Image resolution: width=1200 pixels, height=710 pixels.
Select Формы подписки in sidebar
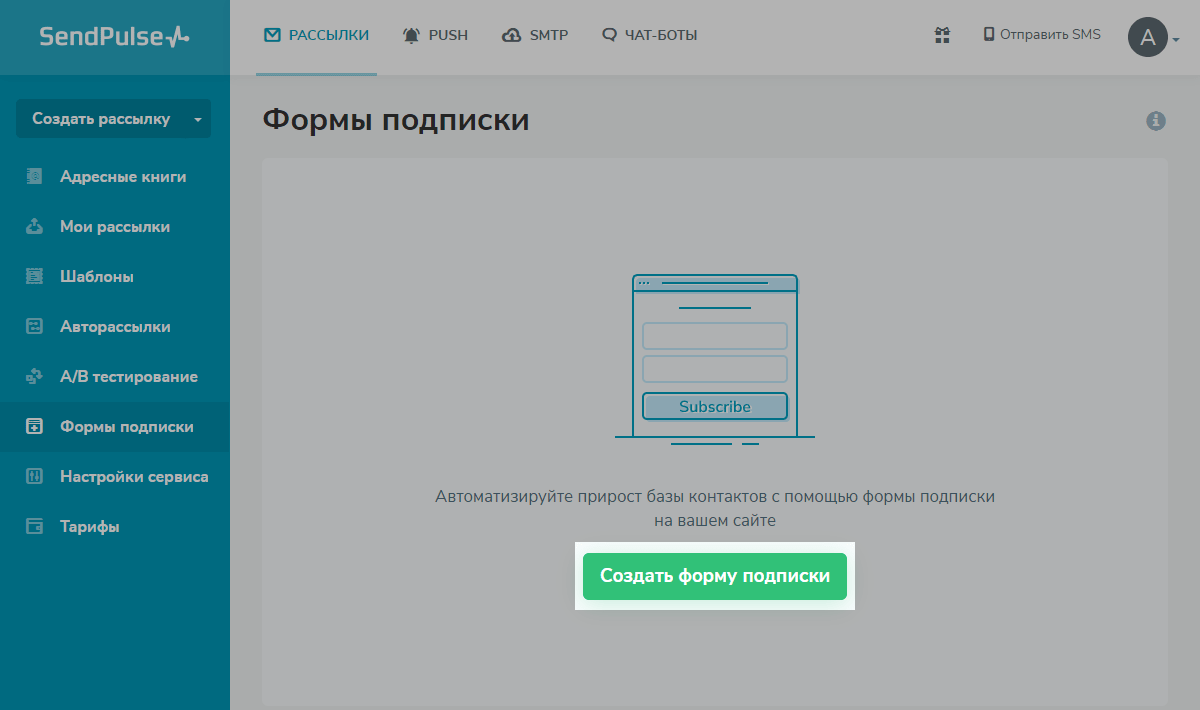click(x=115, y=427)
